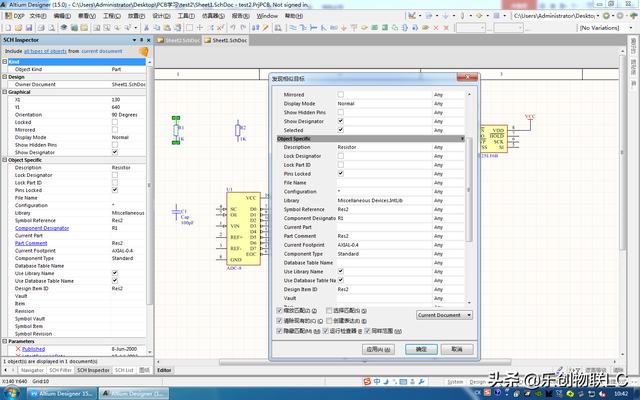Viewport: 640px width, 400px height.
Task: Click the find similar dialog vertical scrollbar
Action: pos(469,190)
